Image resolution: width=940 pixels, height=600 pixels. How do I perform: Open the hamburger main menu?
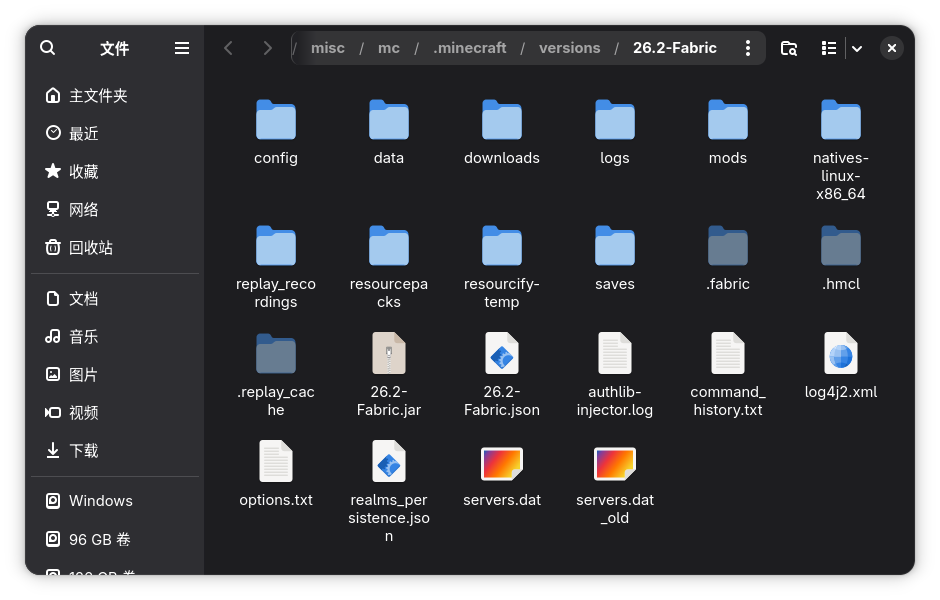182,48
